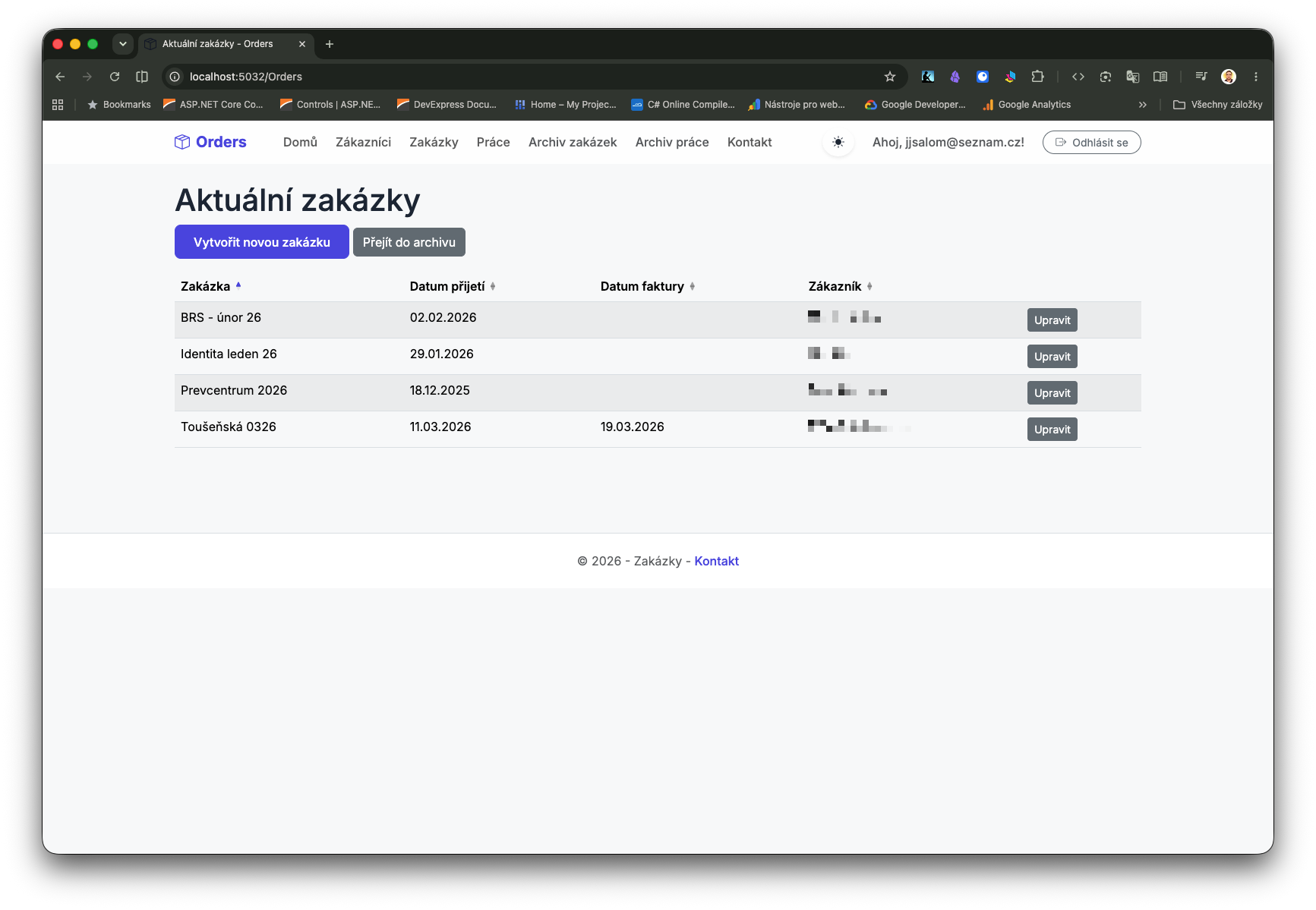
Task: Sort by Zákazník column
Action: coord(840,286)
